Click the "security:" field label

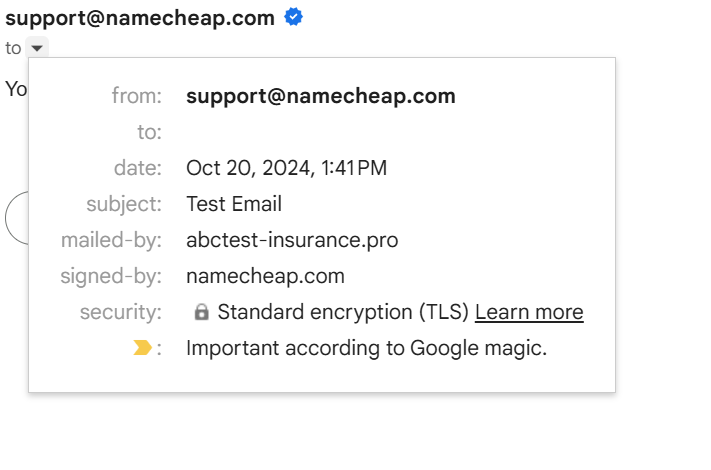click(x=120, y=312)
